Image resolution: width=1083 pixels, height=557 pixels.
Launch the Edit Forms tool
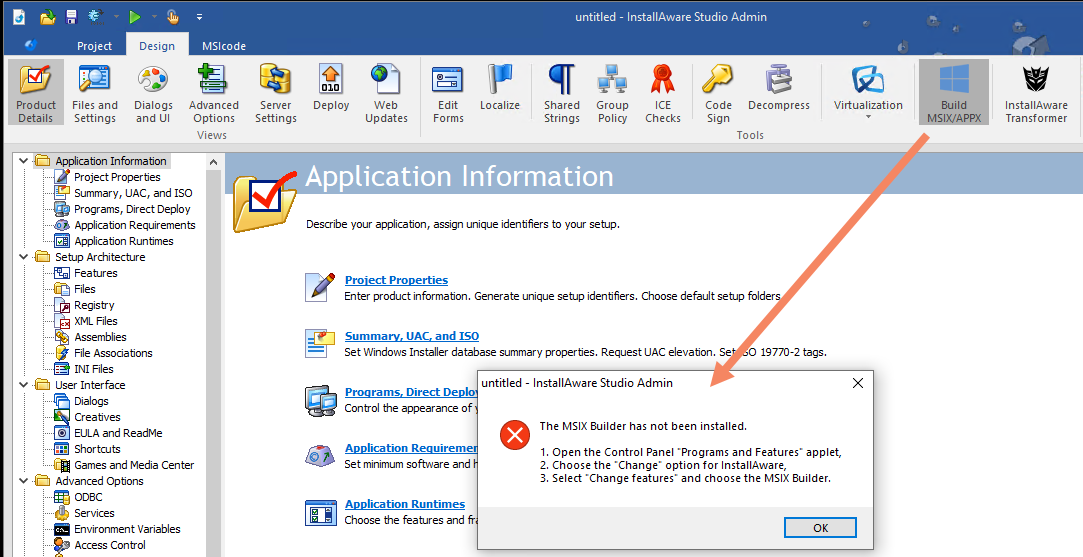448,93
